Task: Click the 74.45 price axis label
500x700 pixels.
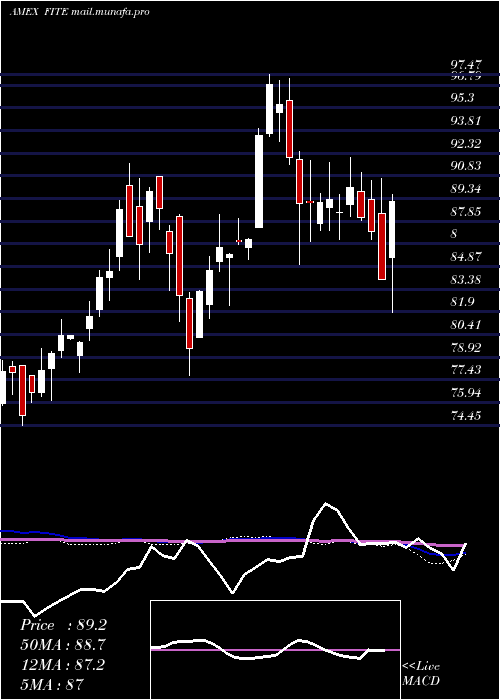Action: (x=466, y=416)
